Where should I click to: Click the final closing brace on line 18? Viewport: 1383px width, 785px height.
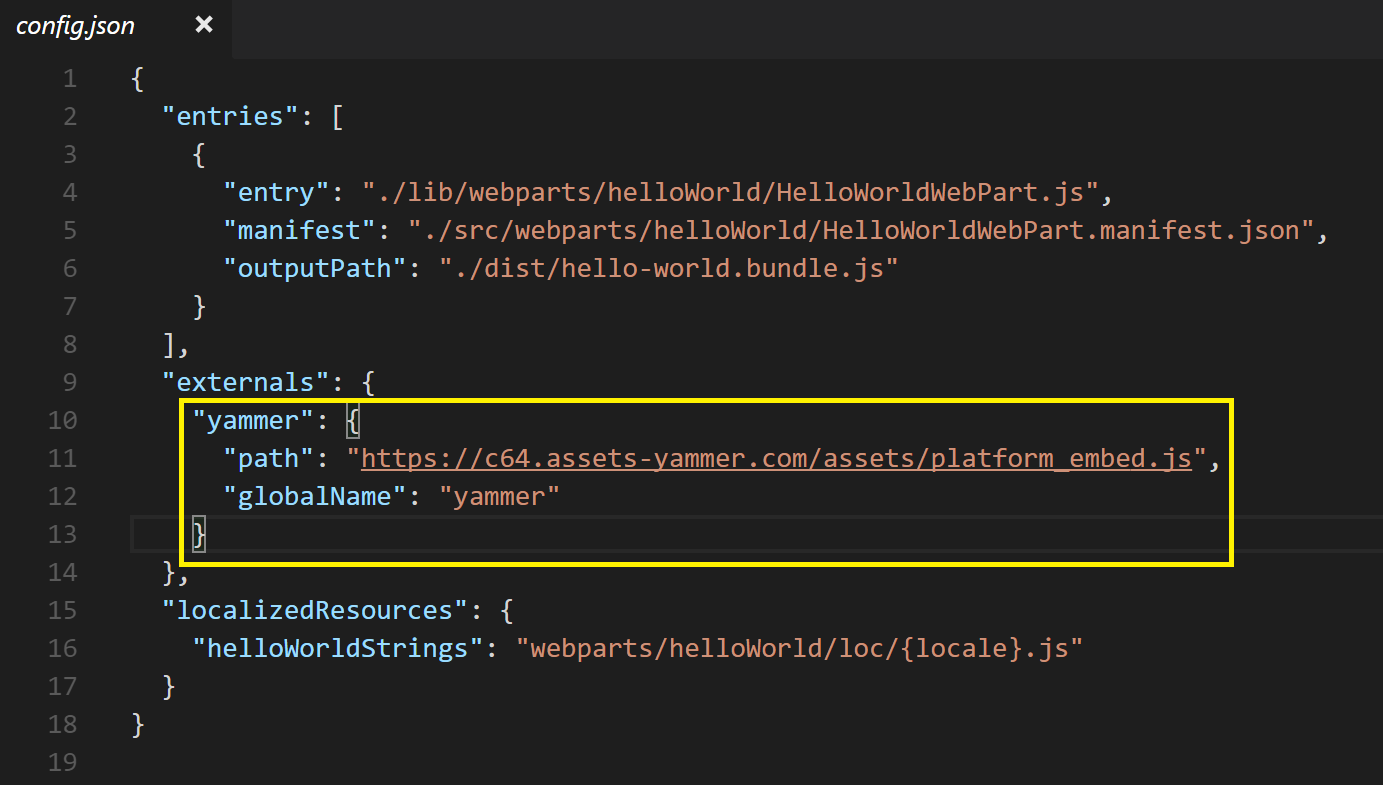click(x=138, y=724)
